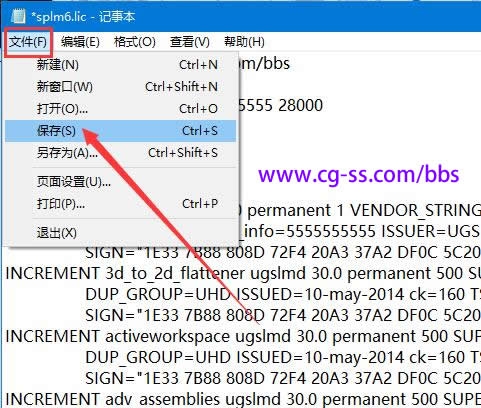The width and height of the screenshot is (481, 408).
Task: Click the Notepad icon in the title bar
Action: point(18,16)
